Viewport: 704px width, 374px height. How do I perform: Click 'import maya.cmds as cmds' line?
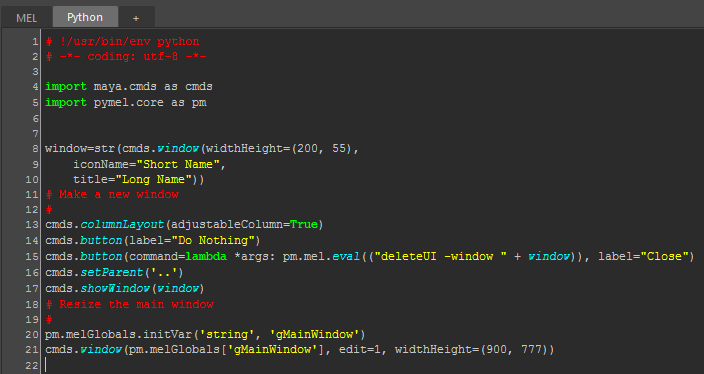(x=129, y=86)
